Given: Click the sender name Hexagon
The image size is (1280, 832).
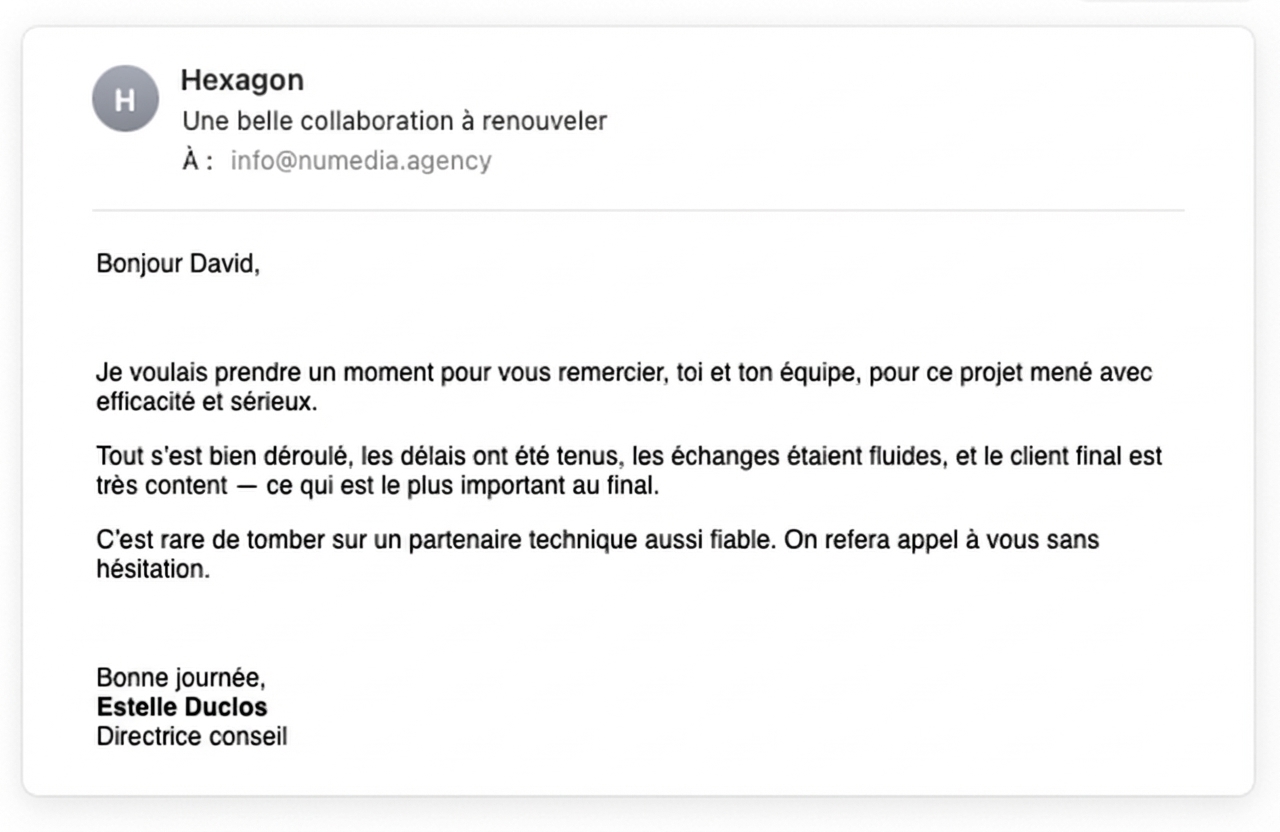Looking at the screenshot, I should coord(242,80).
